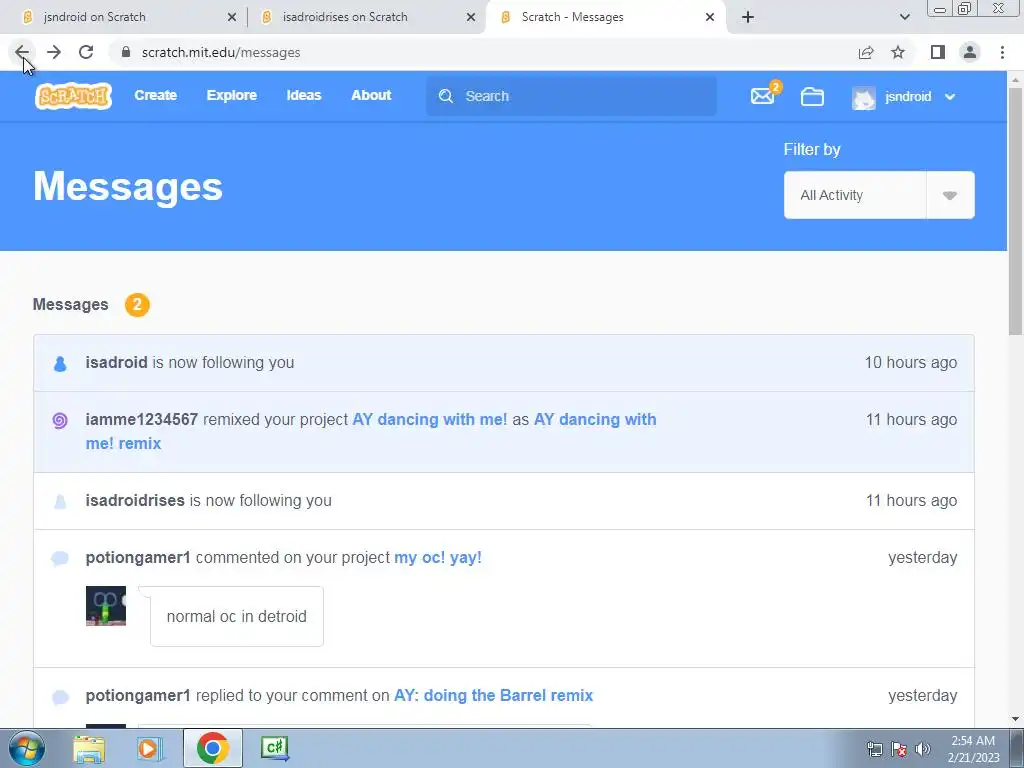Click the Scratch search field
This screenshot has height=768, width=1024.
point(571,96)
